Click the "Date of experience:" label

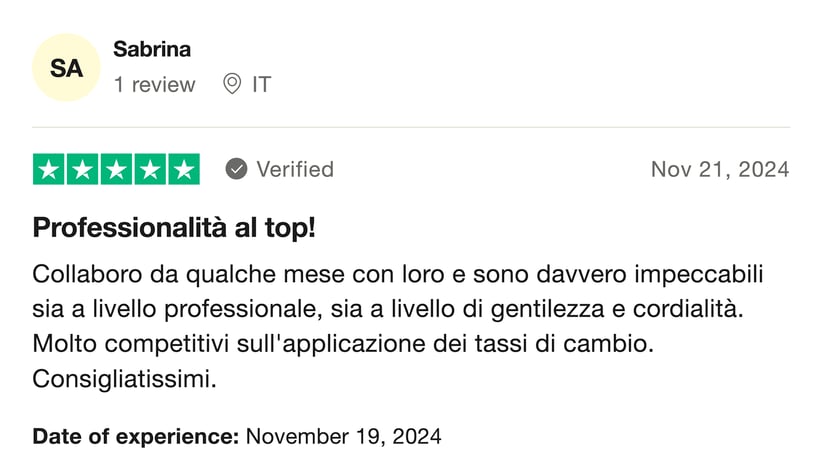136,436
